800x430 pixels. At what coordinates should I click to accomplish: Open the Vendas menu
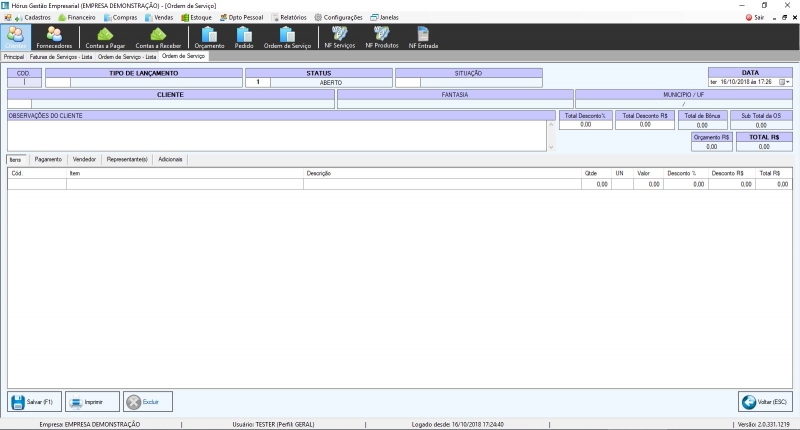point(159,17)
